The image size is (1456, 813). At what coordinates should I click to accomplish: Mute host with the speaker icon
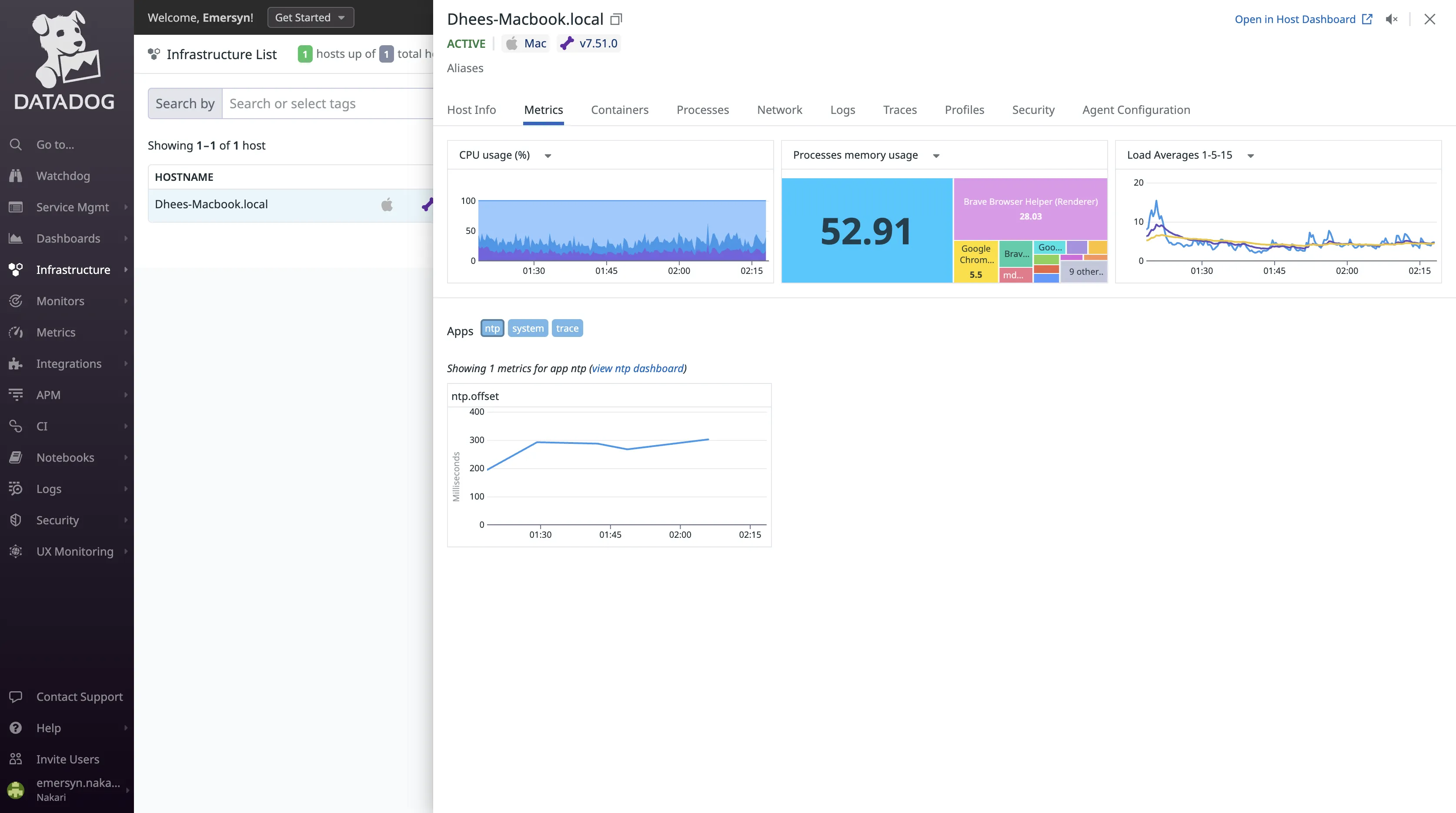point(1391,20)
